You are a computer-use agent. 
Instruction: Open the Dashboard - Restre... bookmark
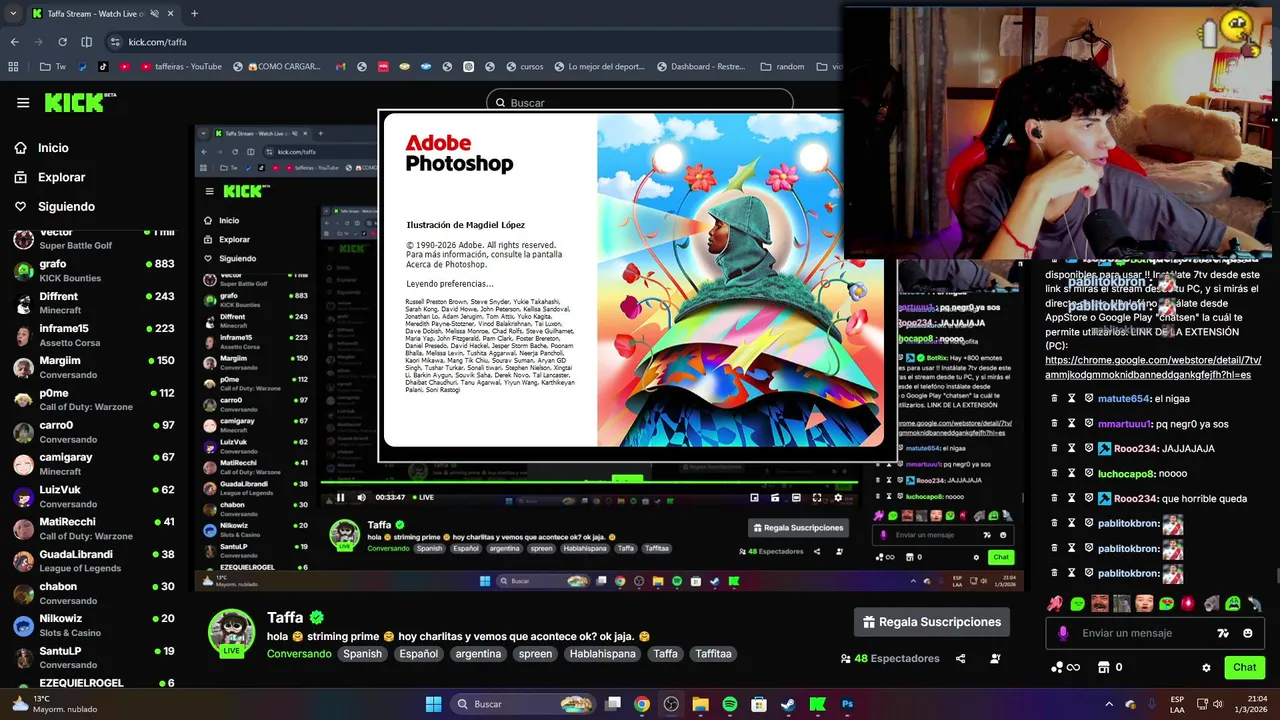[x=700, y=67]
